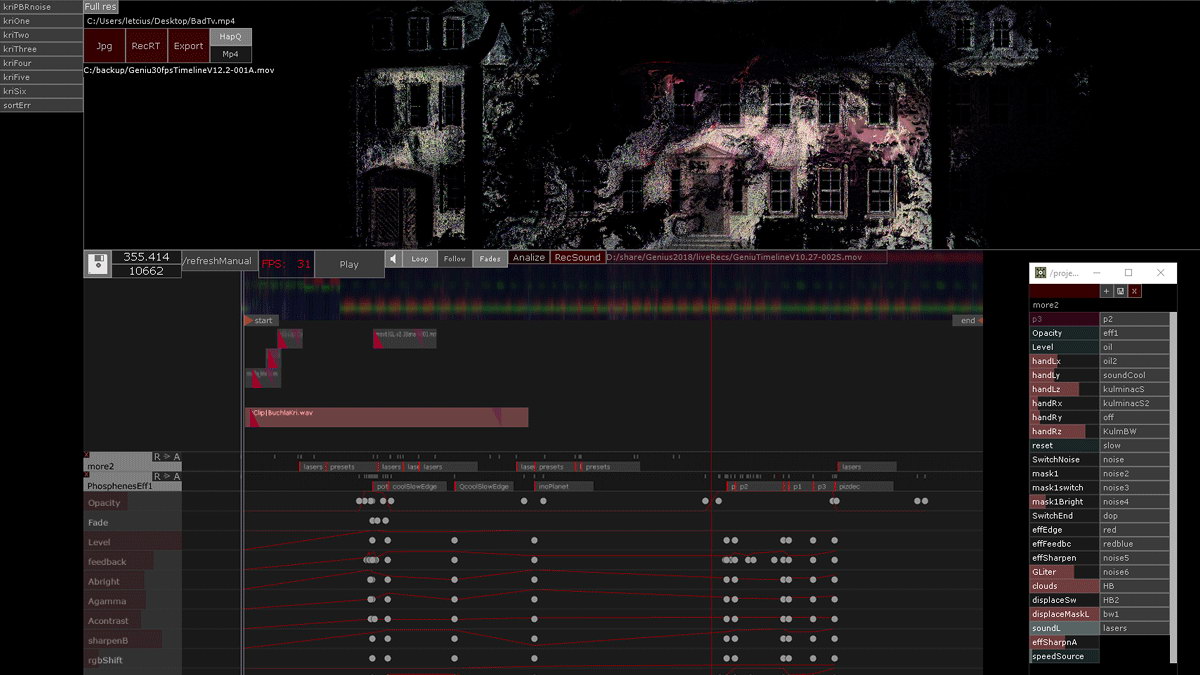This screenshot has height=675, width=1200.
Task: Select the kulminacS2 preset
Action: [1134, 403]
